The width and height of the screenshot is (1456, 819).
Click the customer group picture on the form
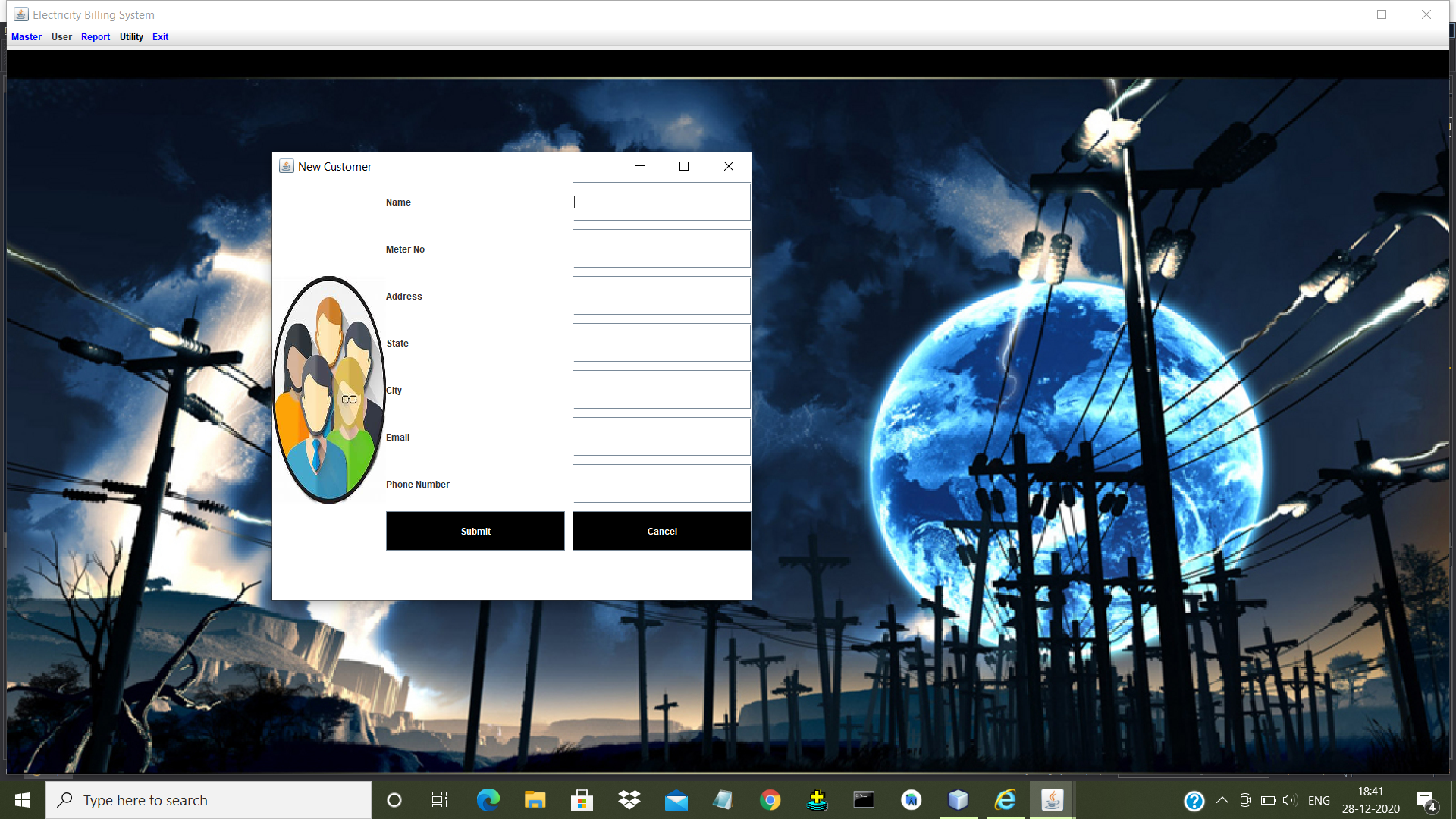click(328, 390)
